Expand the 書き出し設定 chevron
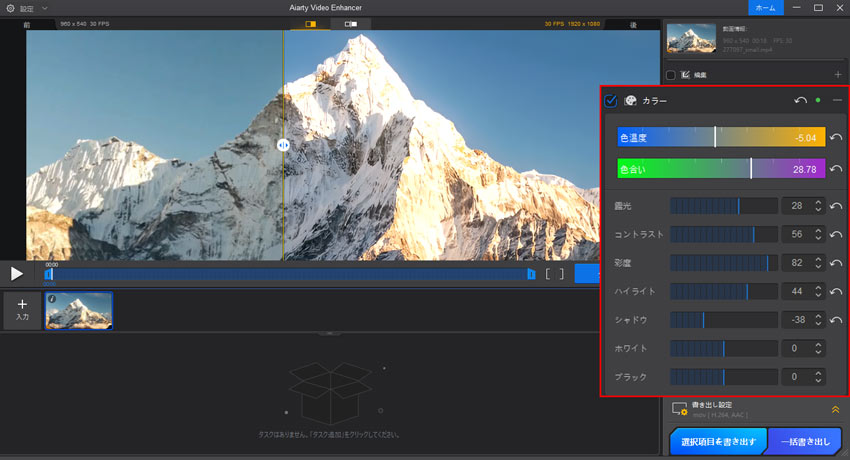 point(834,409)
